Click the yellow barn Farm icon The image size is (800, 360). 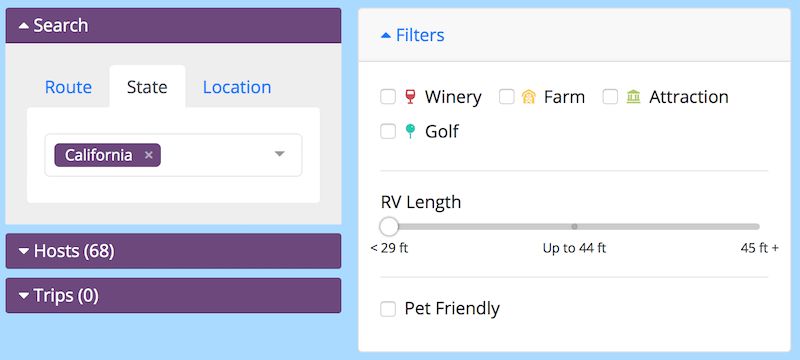coord(529,96)
